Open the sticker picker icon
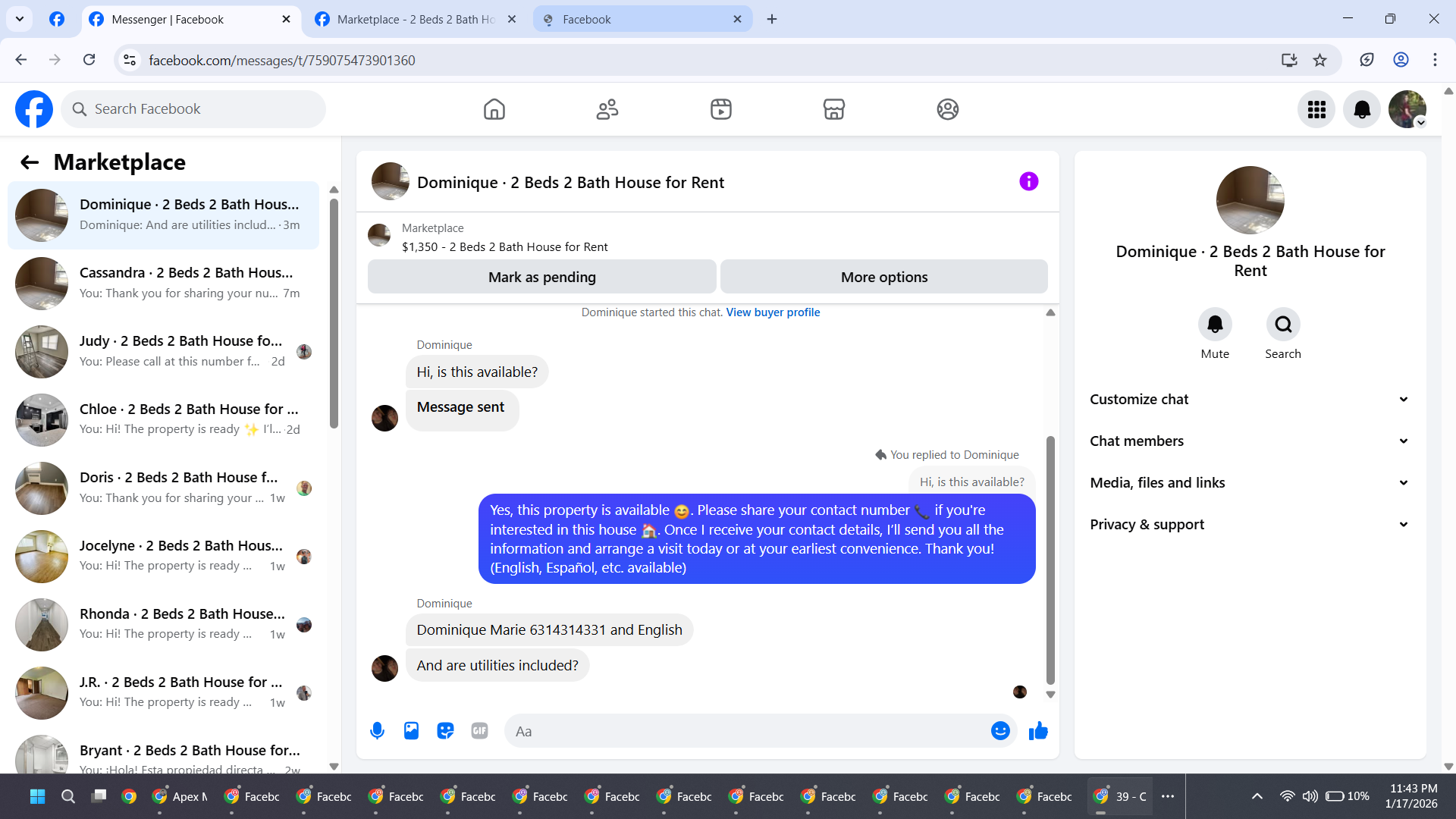This screenshot has width=1456, height=819. point(445,731)
